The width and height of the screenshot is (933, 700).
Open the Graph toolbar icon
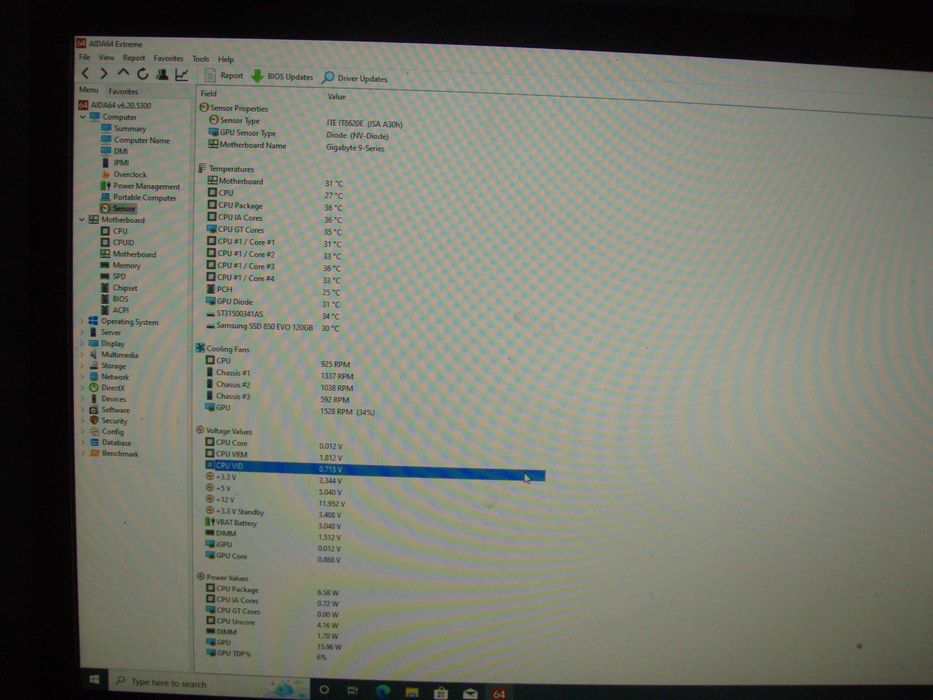[181, 74]
